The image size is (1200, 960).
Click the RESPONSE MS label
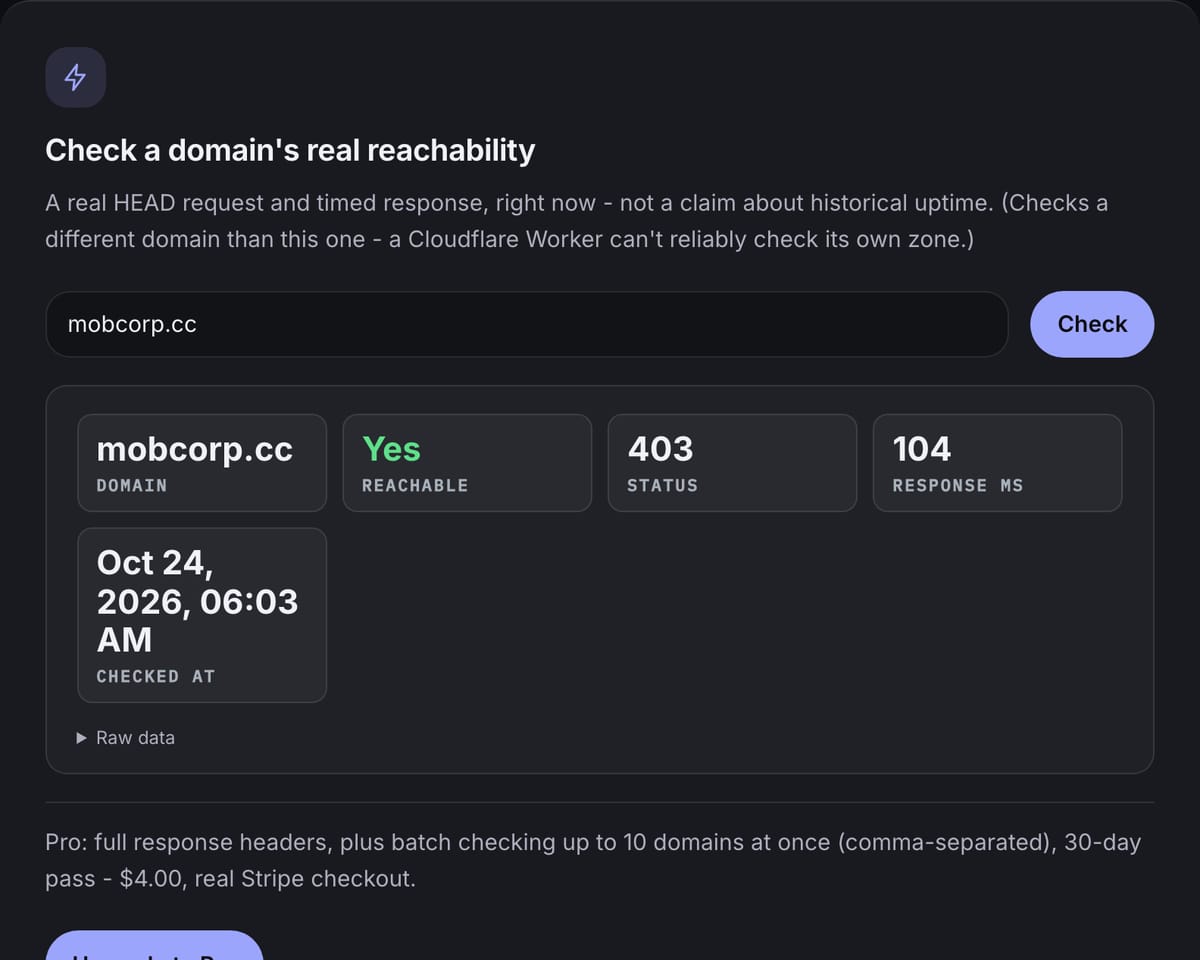click(958, 485)
